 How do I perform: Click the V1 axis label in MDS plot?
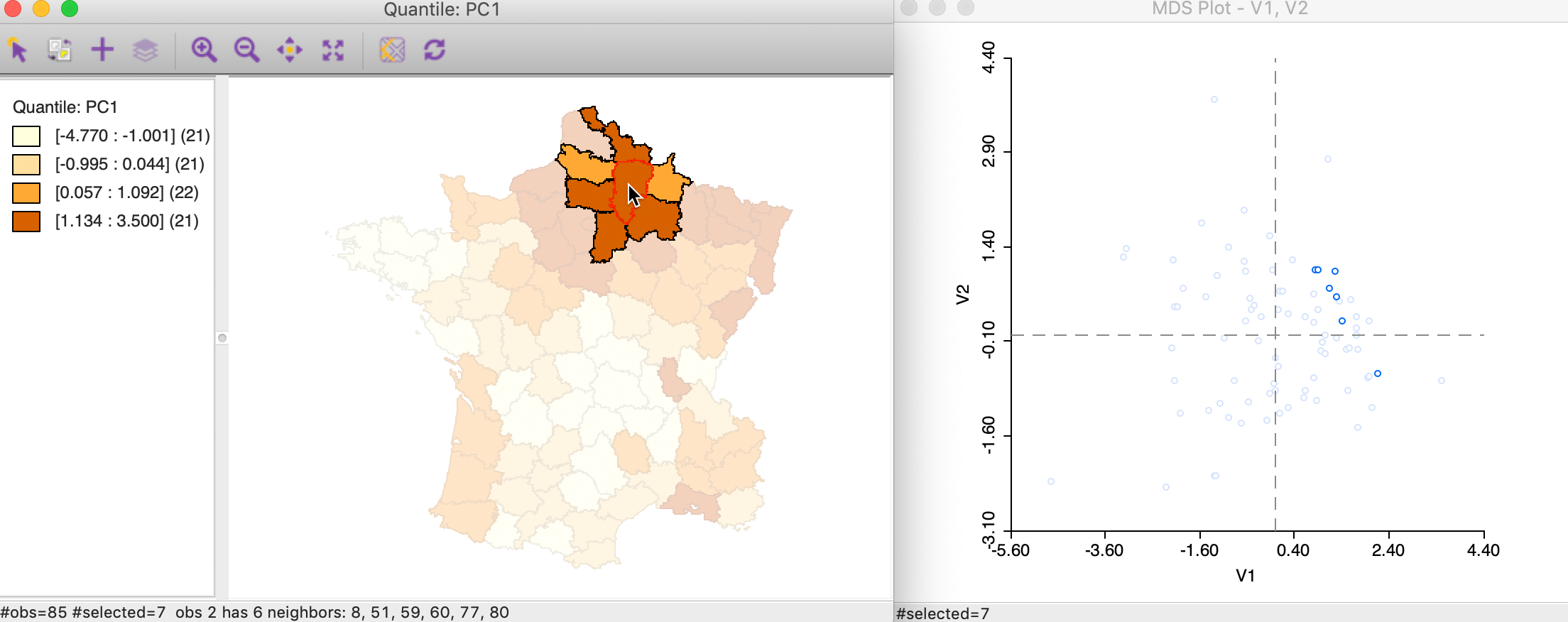pos(1246,576)
